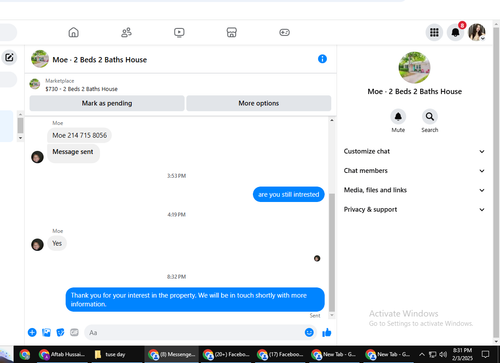Click the 'Message sent' bubble
This screenshot has width=500, height=363.
click(x=73, y=153)
